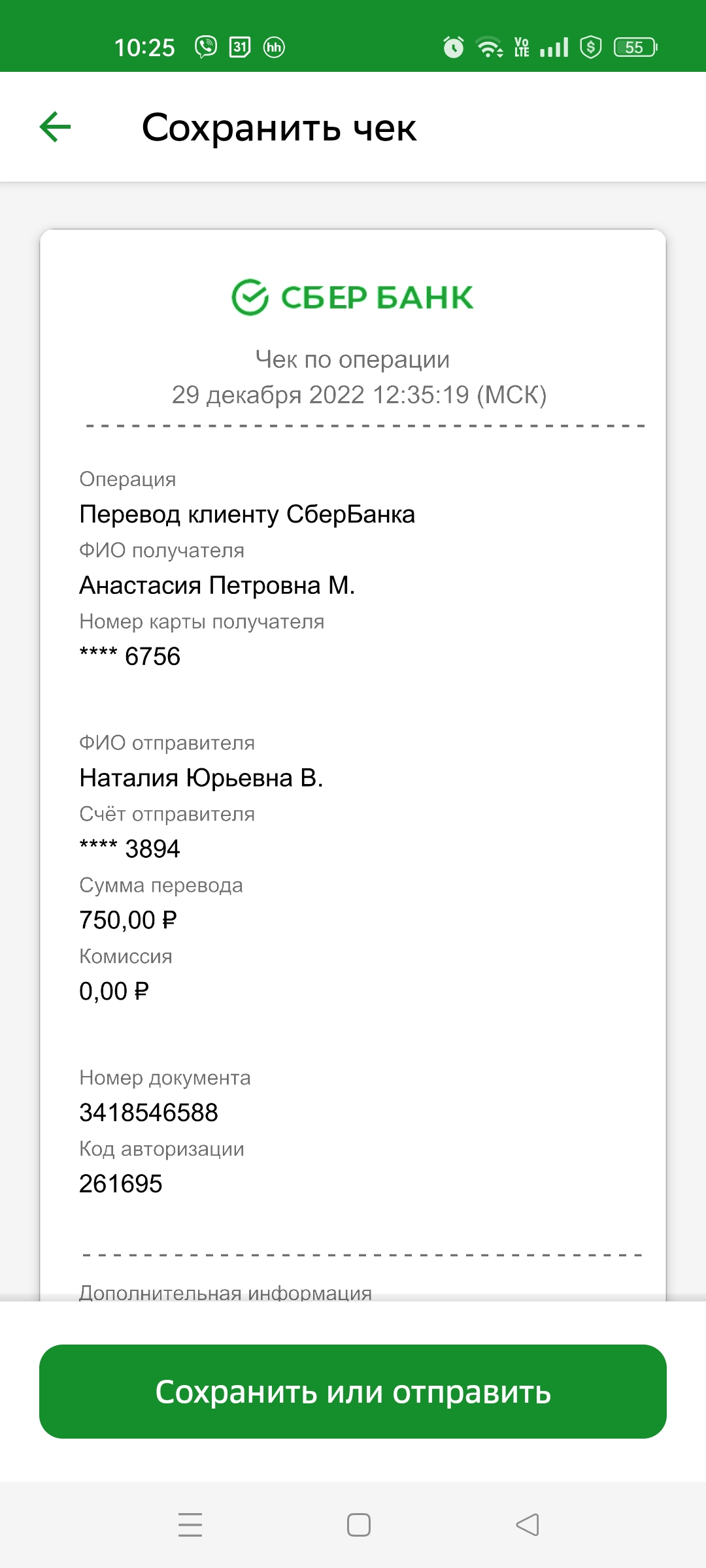Tap the hh notification icon
The width and height of the screenshot is (706, 1568).
[x=274, y=47]
